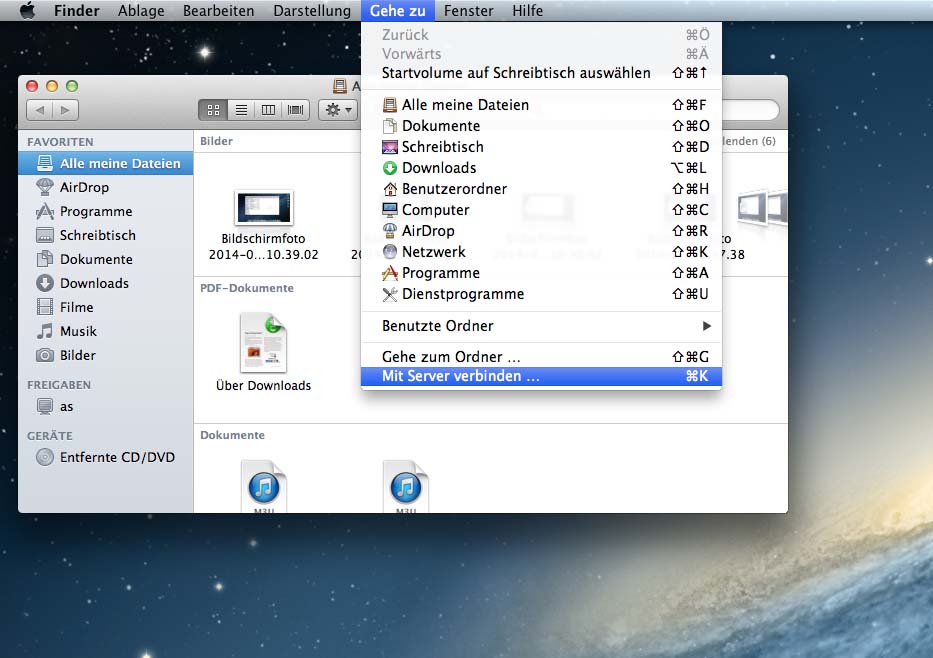
Task: Choose Netzwerk from the Gehe zu menu
Action: [433, 252]
